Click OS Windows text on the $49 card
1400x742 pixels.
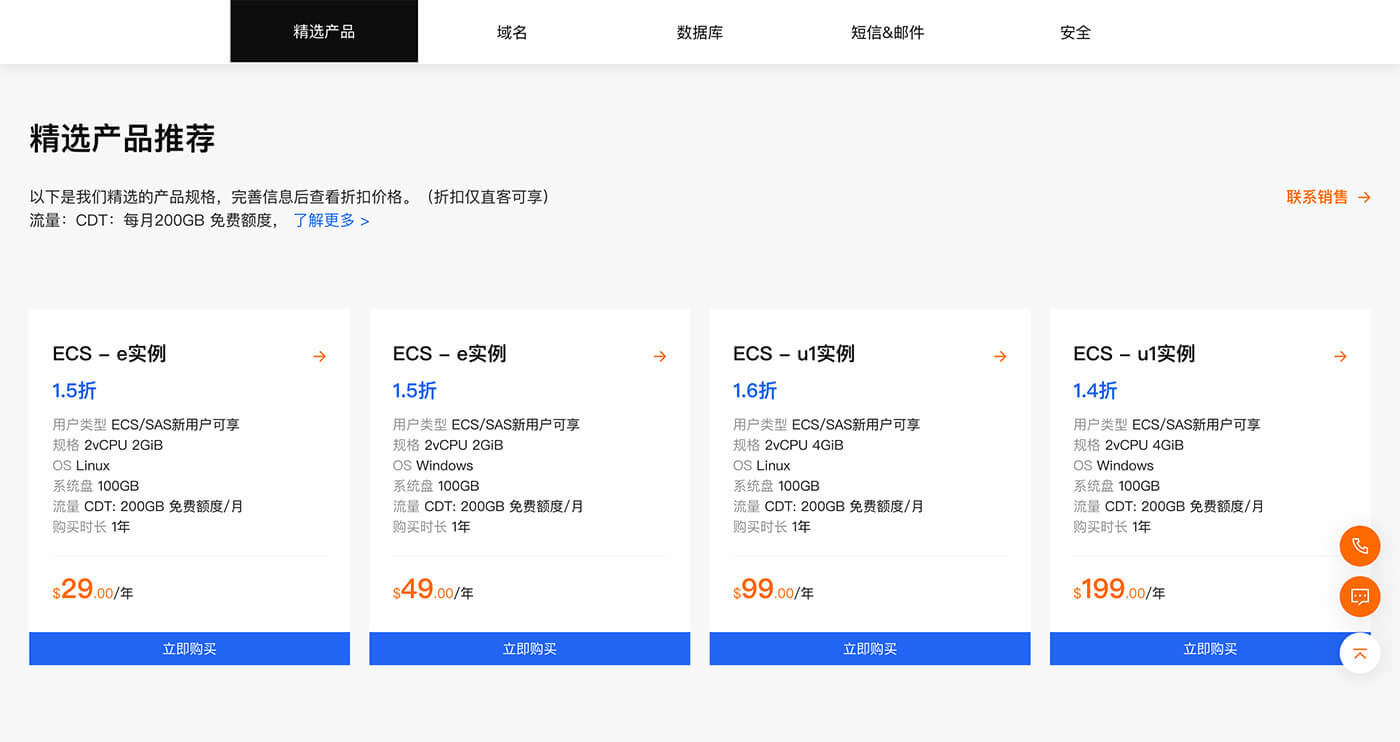tap(433, 466)
